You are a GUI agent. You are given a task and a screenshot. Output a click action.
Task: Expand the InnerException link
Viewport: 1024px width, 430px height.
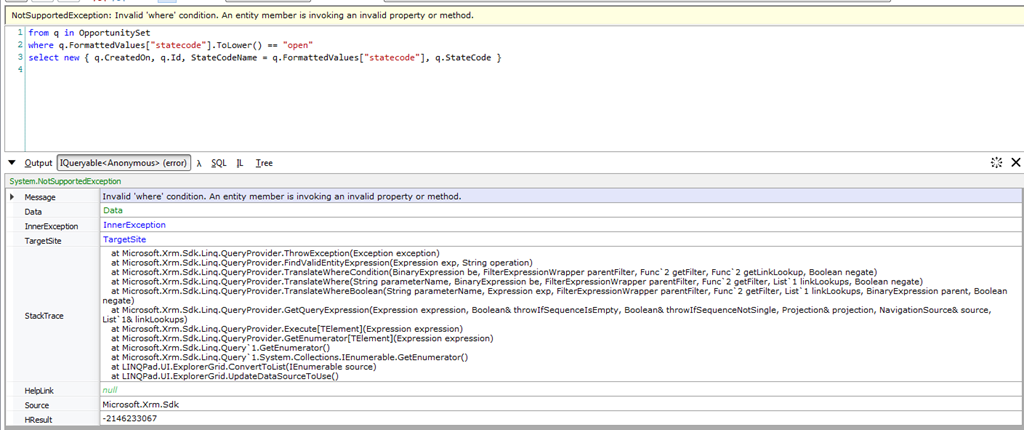(134, 225)
